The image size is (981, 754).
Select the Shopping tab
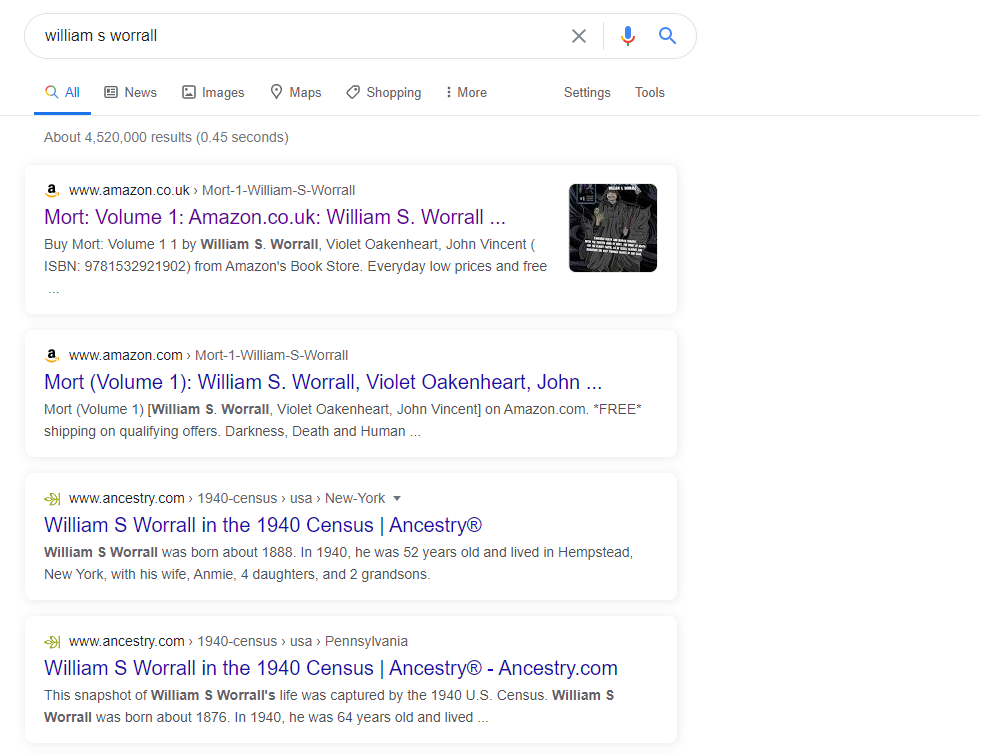[x=384, y=93]
